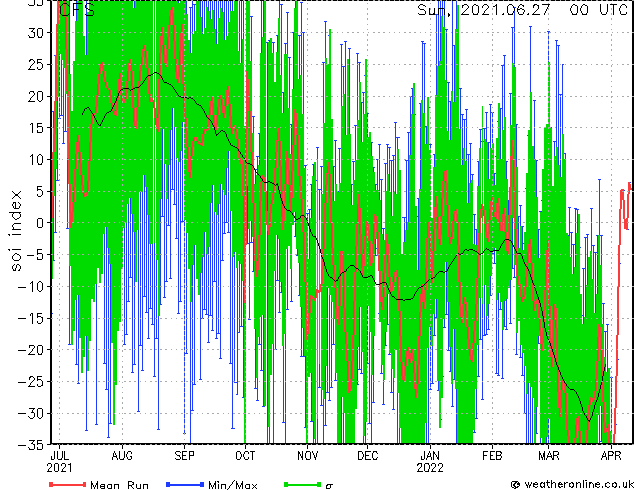
Task: Click the 0 y-axis value
Action: pos(39,223)
